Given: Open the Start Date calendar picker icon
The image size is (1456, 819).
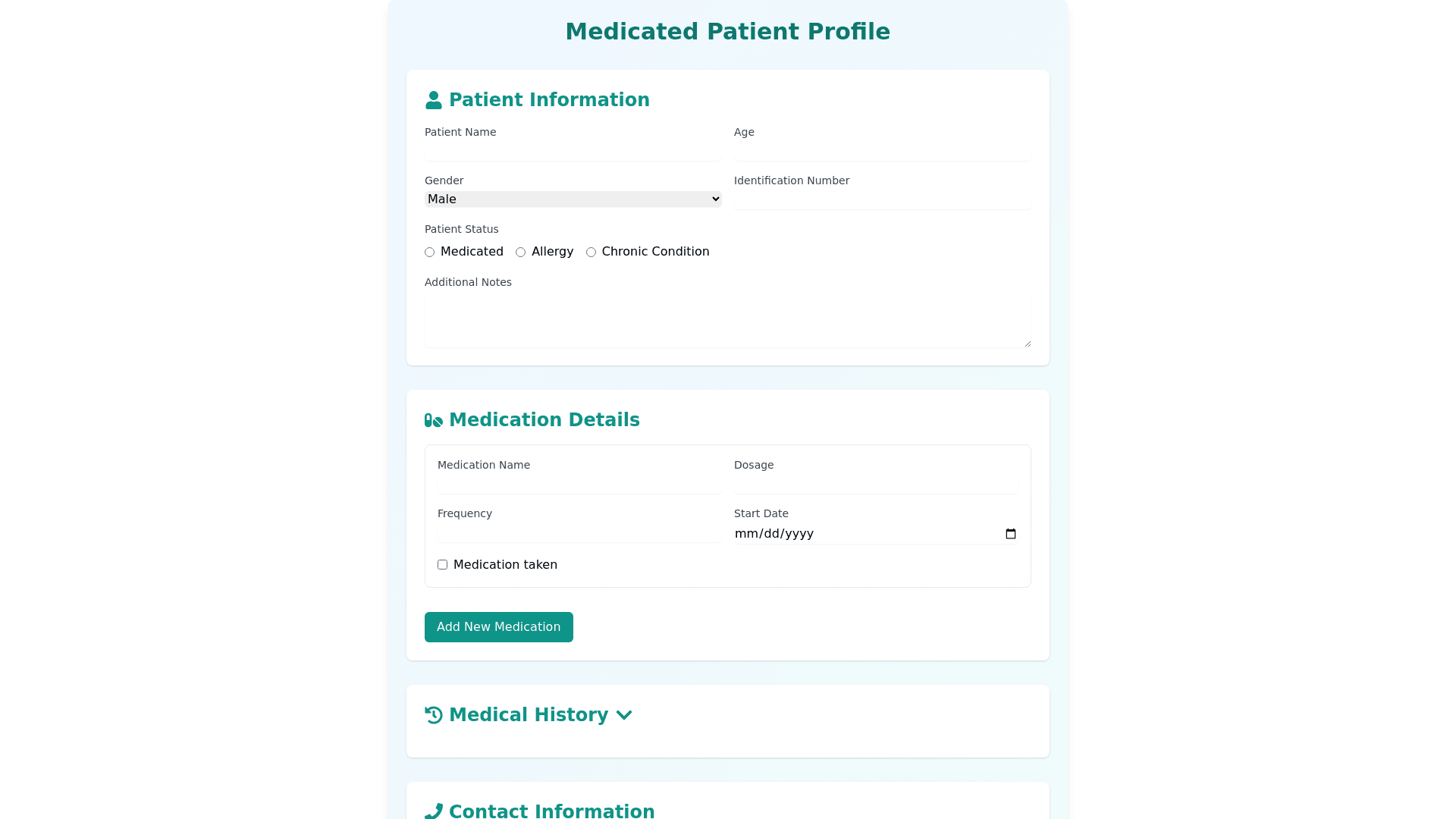Looking at the screenshot, I should 1010,534.
